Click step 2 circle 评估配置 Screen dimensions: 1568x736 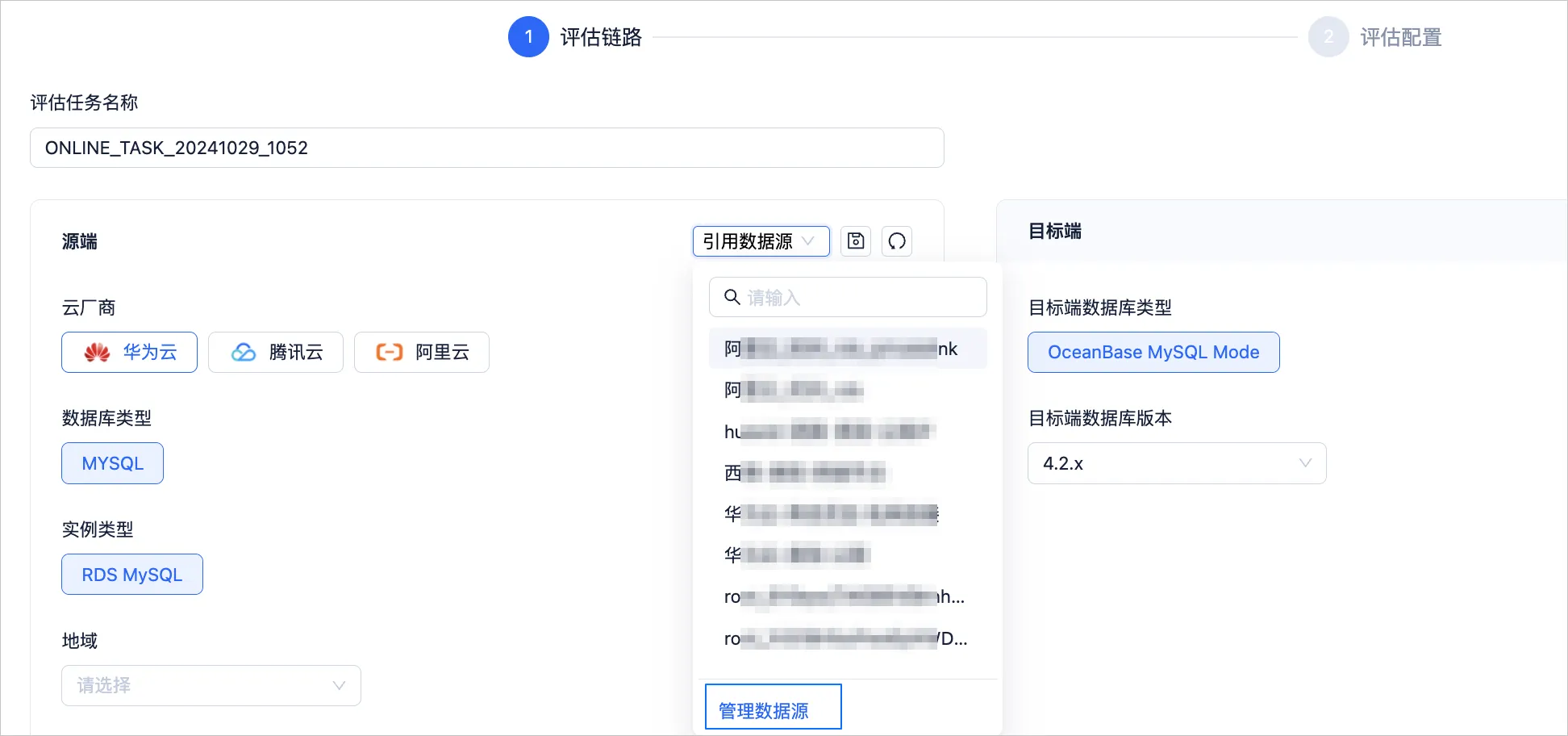(x=1328, y=37)
